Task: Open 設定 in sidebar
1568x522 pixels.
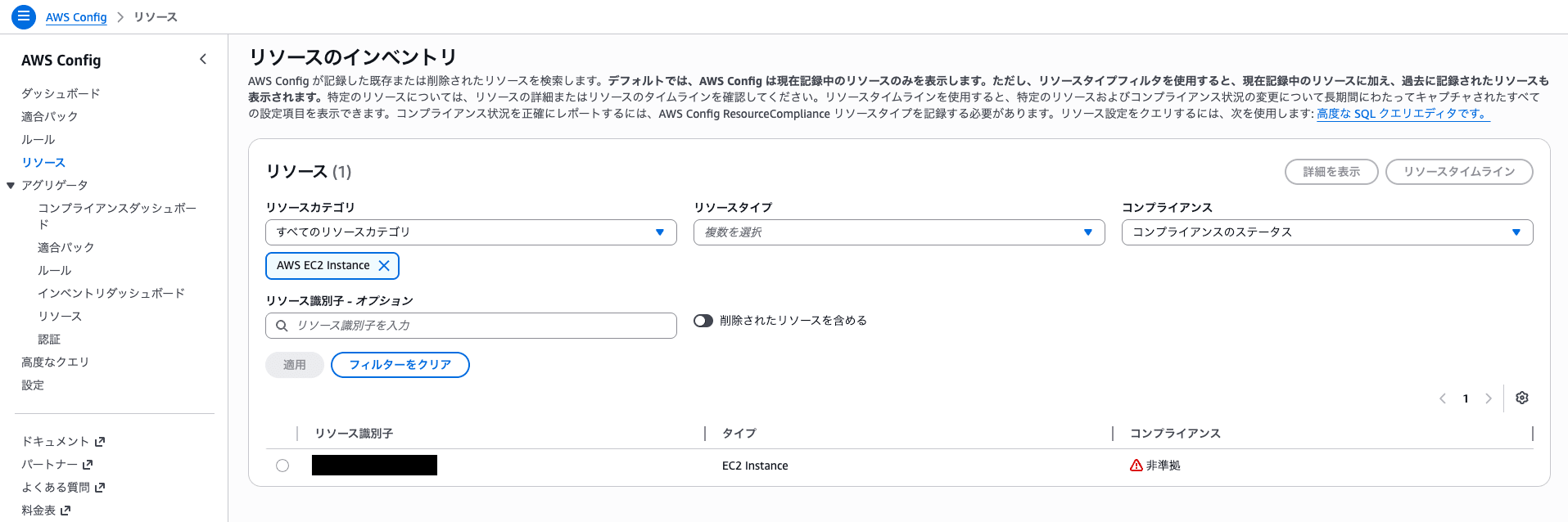Action: click(x=33, y=385)
